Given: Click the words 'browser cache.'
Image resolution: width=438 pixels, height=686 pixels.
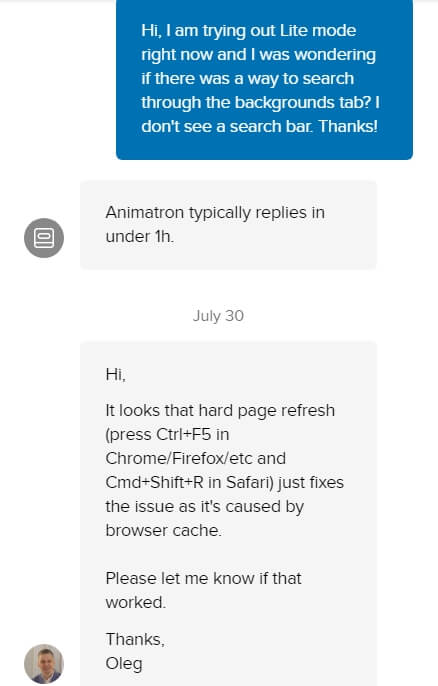Looking at the screenshot, I should pos(163,530).
